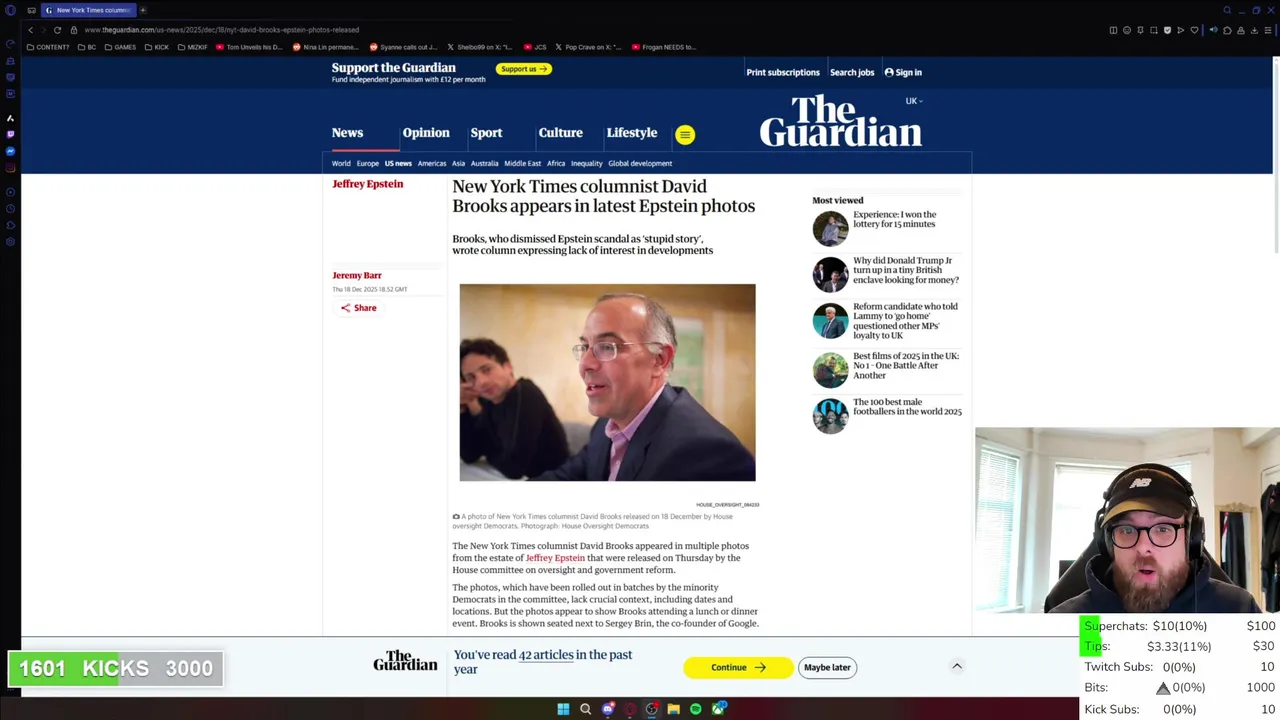Select the News section tab
1280x720 pixels.
click(348, 133)
